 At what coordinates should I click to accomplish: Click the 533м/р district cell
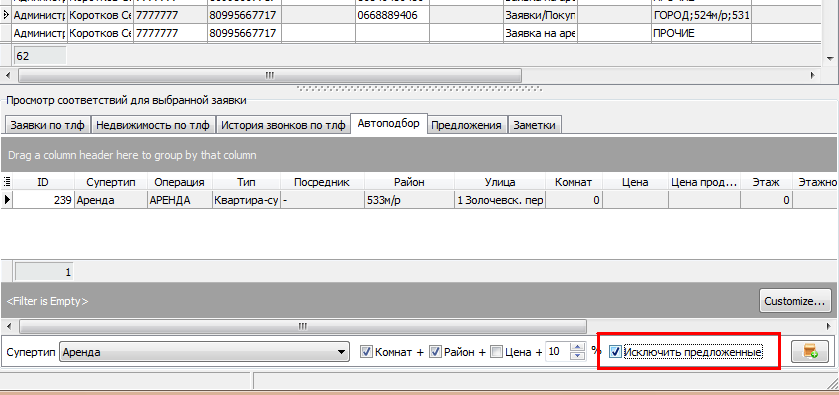coord(409,200)
